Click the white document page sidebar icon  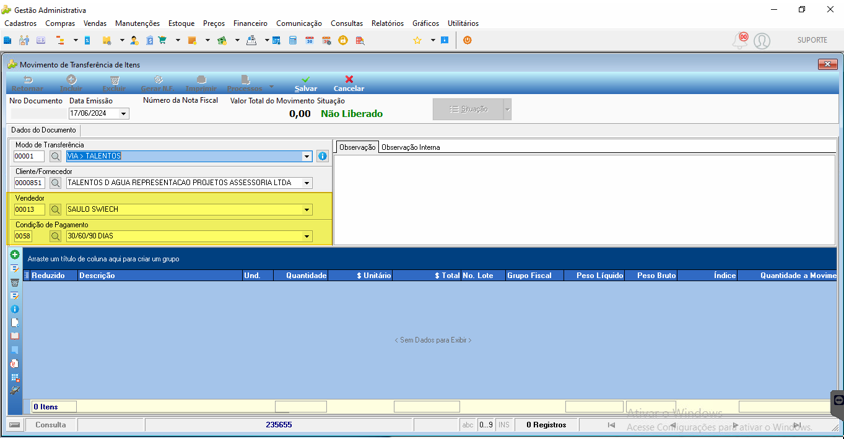[15, 322]
